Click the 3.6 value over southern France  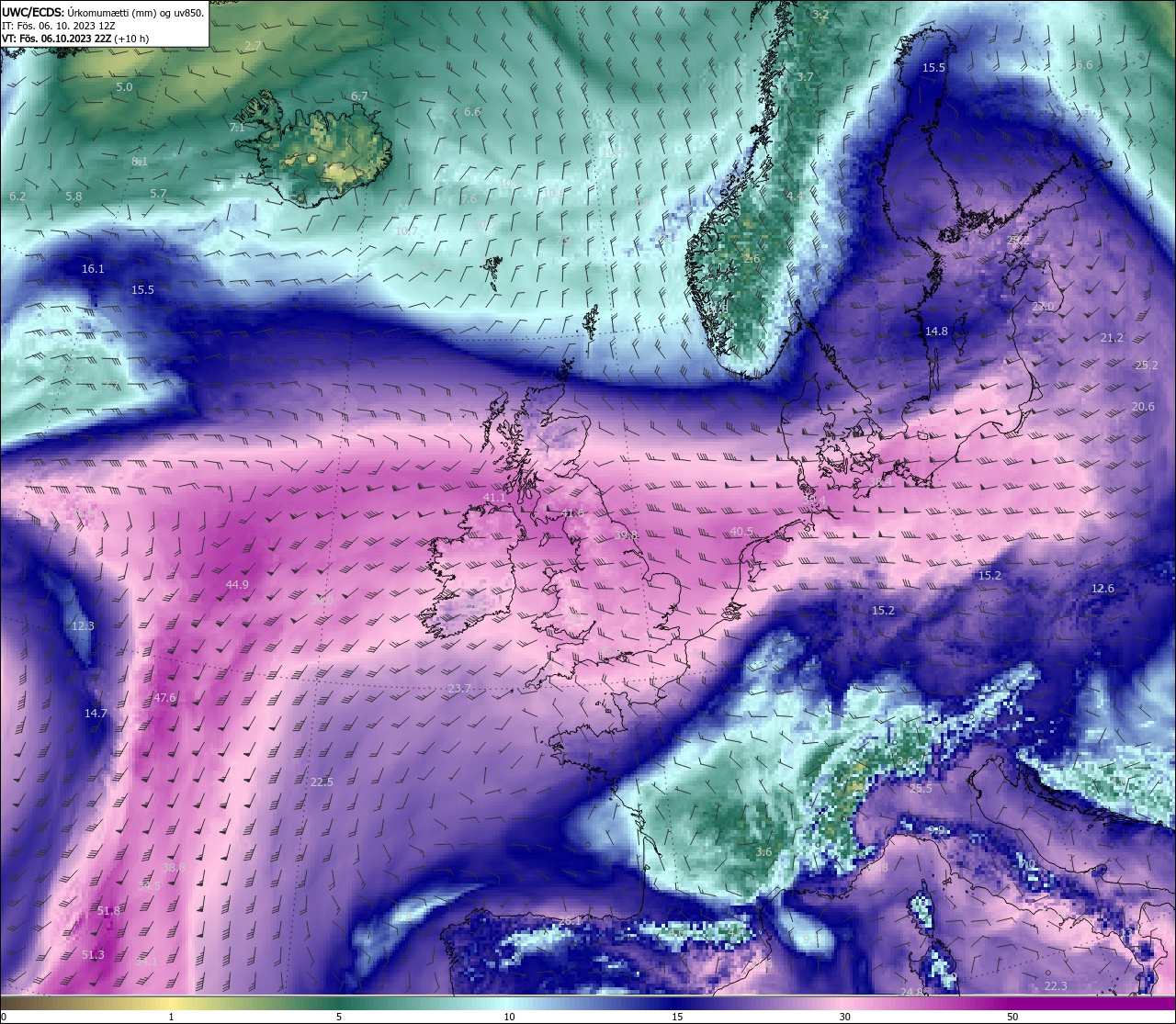(763, 852)
